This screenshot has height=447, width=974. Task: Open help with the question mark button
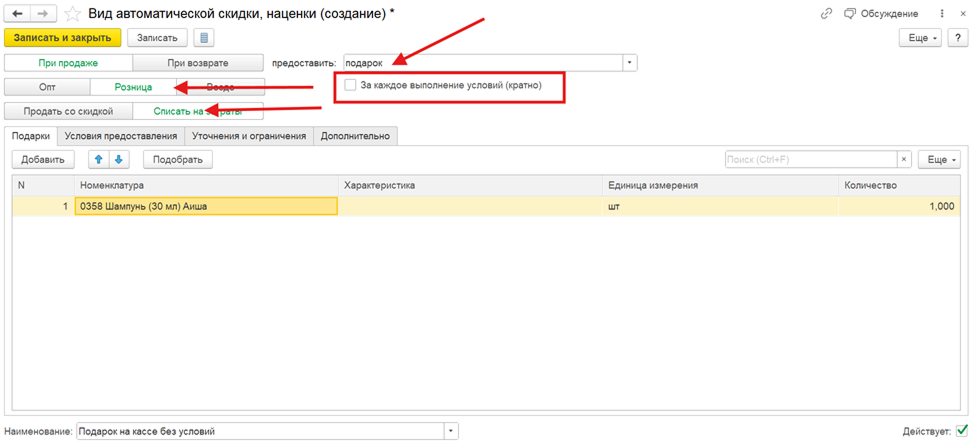pos(958,38)
